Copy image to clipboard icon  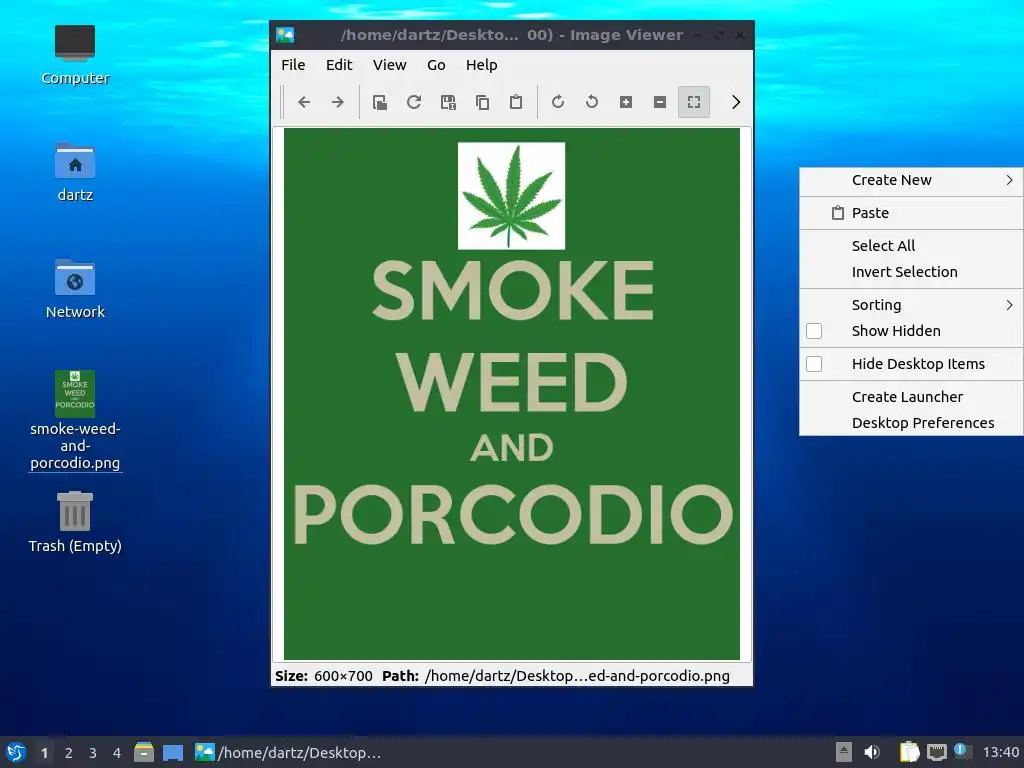[482, 102]
